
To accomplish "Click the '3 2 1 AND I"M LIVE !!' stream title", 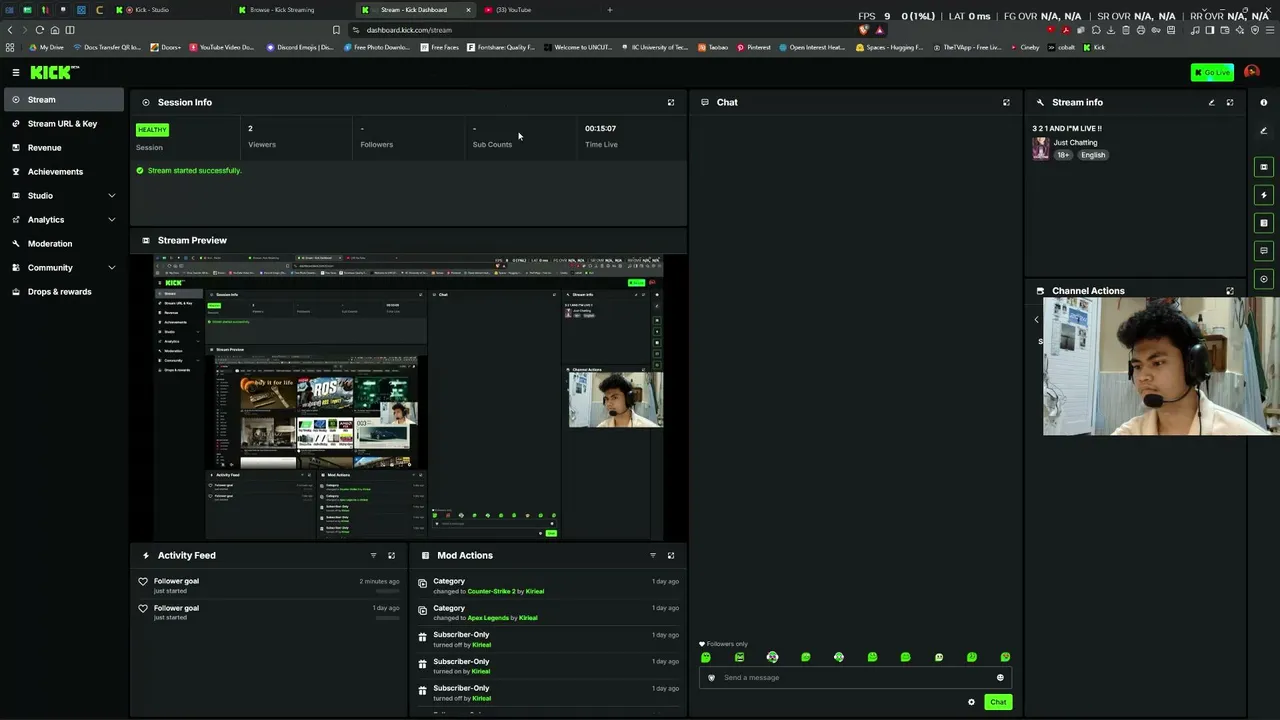I will click(x=1067, y=129).
